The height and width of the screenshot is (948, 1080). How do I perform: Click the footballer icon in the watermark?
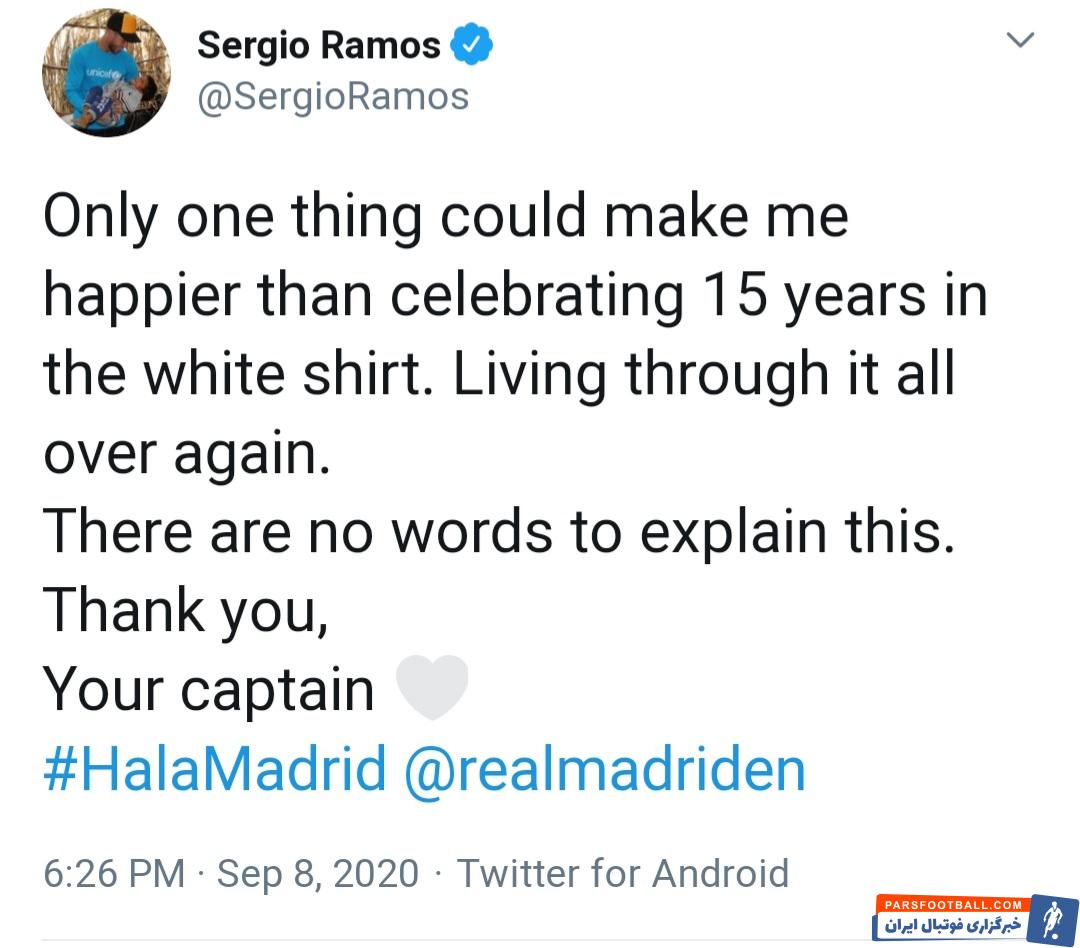[x=1052, y=920]
